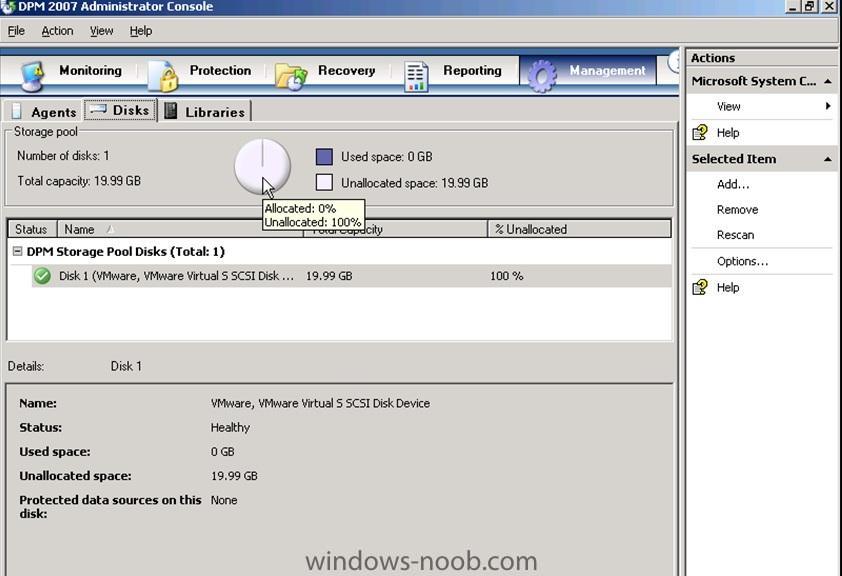Click the Recovery folder icon
Screen dimensions: 842x576
pyautogui.click(x=291, y=77)
